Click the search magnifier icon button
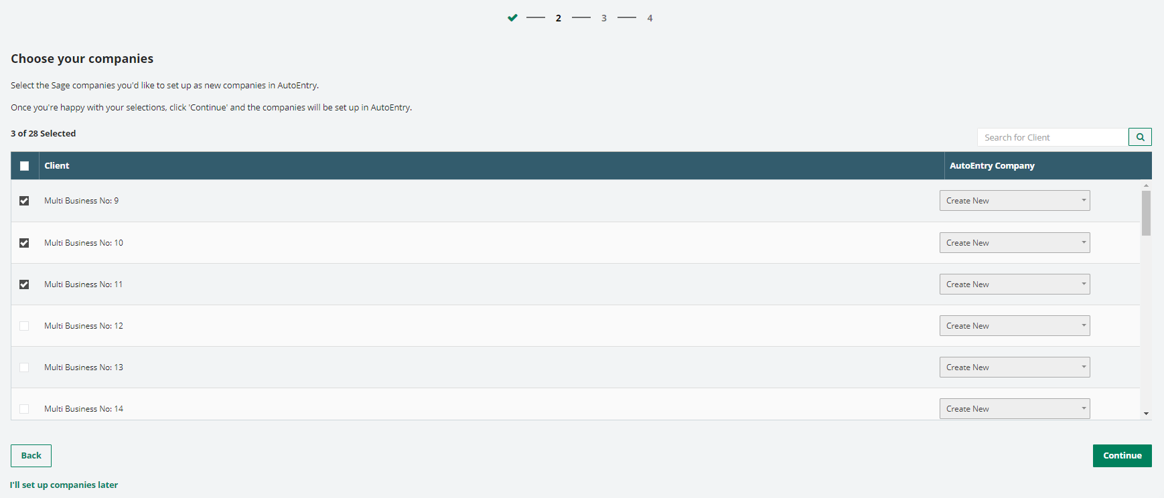 pos(1139,137)
